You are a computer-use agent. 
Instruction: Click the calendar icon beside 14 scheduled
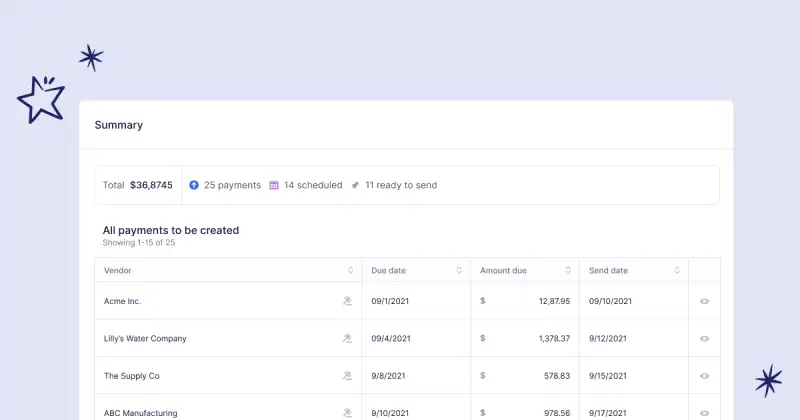click(x=274, y=185)
